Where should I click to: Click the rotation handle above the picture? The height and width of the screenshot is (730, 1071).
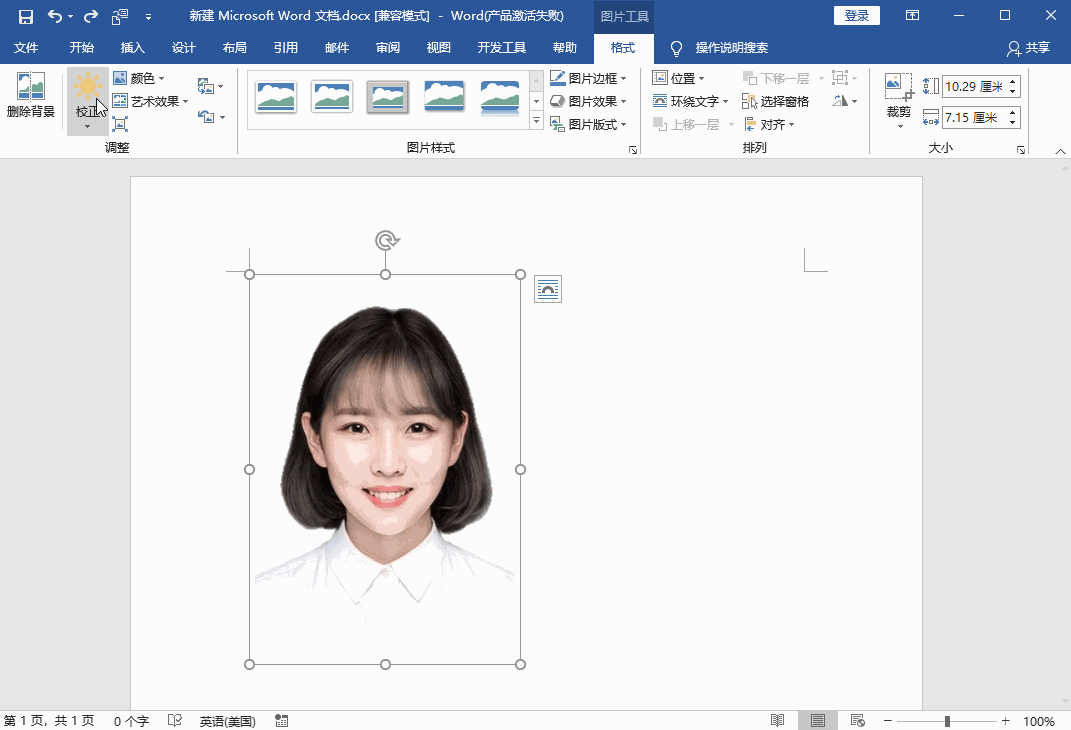pyautogui.click(x=387, y=240)
